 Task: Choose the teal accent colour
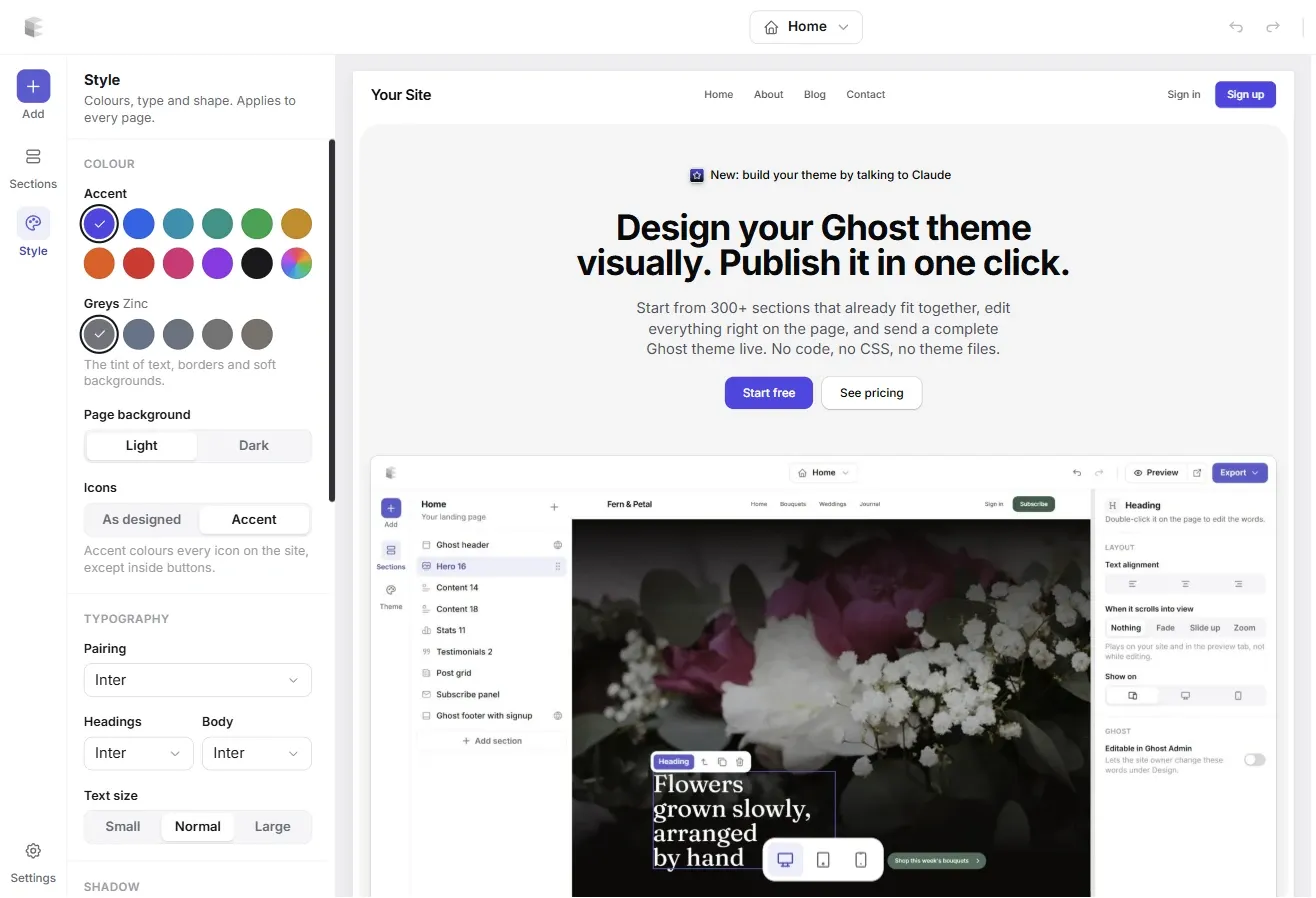pos(217,224)
